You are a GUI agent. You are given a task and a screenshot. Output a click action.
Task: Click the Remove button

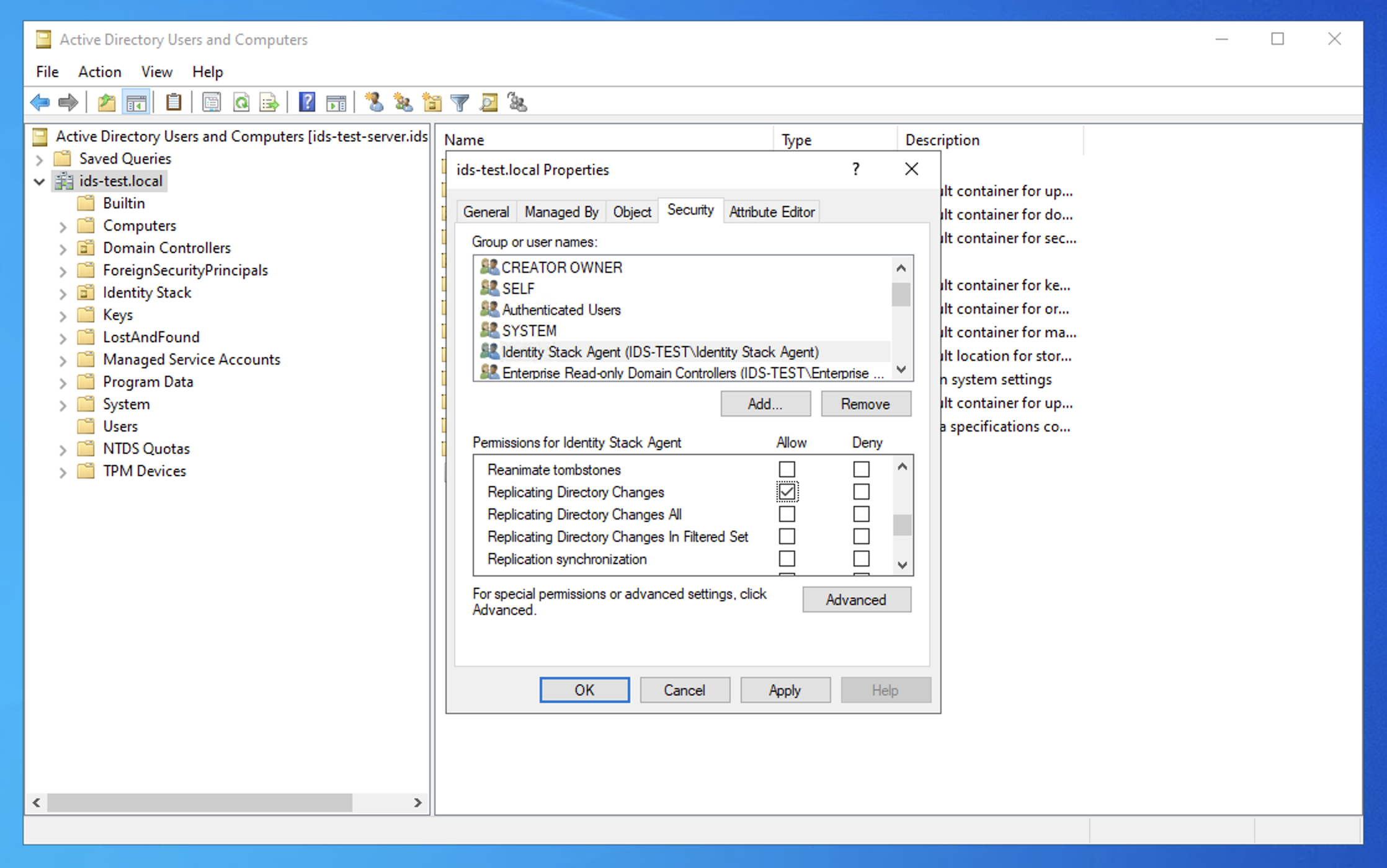pyautogui.click(x=865, y=404)
